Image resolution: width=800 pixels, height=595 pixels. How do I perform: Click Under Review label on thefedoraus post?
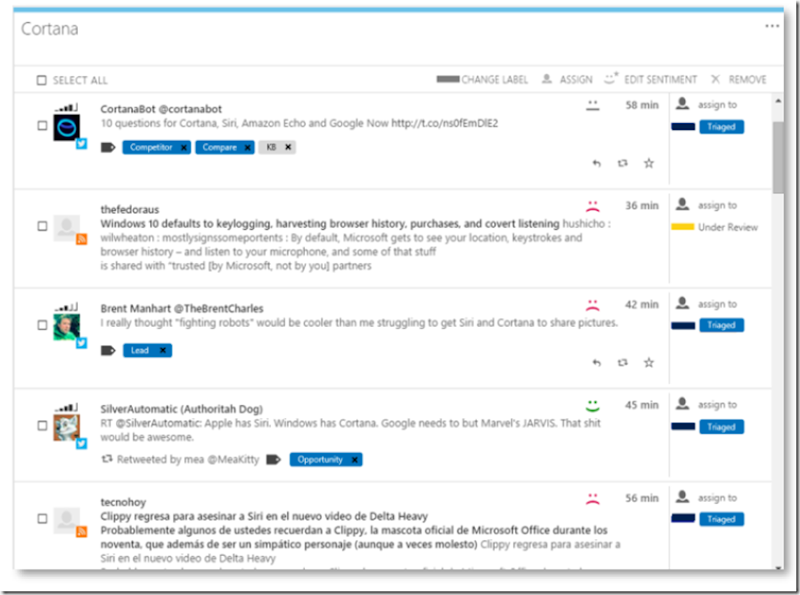tap(728, 227)
